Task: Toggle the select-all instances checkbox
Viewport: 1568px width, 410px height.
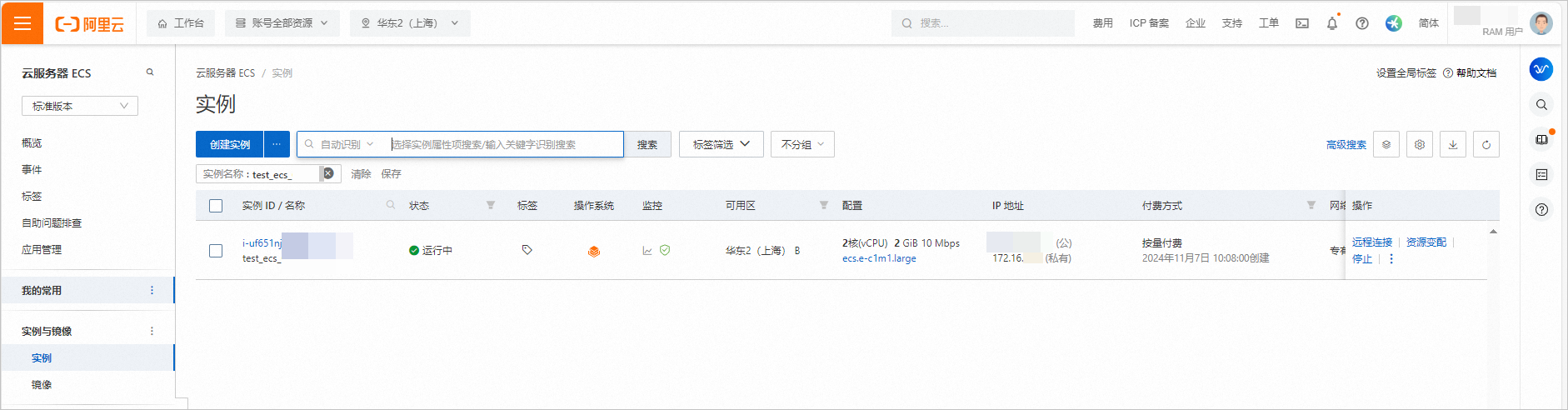Action: 216,206
